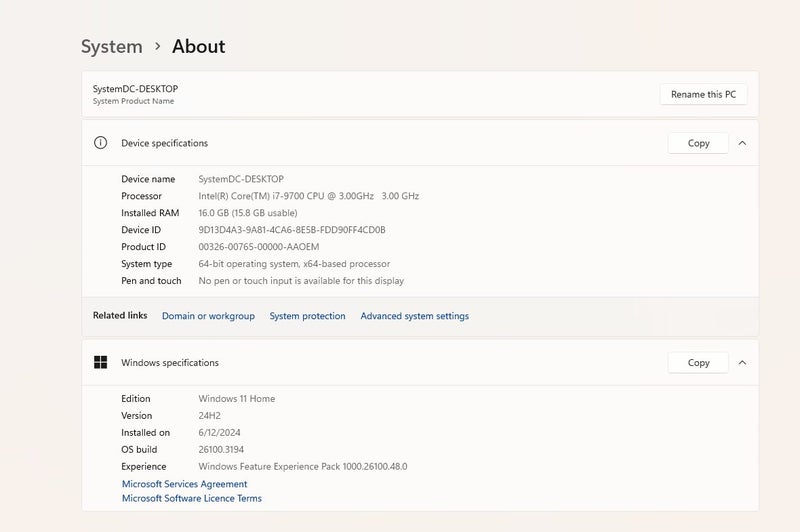Viewport: 800px width, 532px height.
Task: Copy the Windows specifications
Action: (x=698, y=363)
